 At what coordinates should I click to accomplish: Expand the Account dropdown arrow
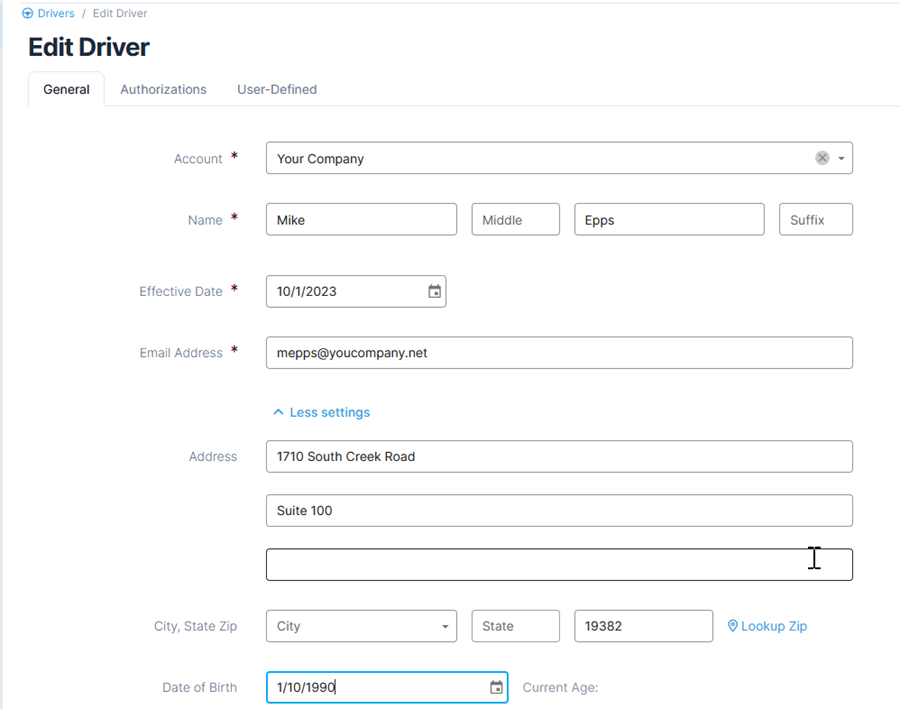[x=841, y=158]
